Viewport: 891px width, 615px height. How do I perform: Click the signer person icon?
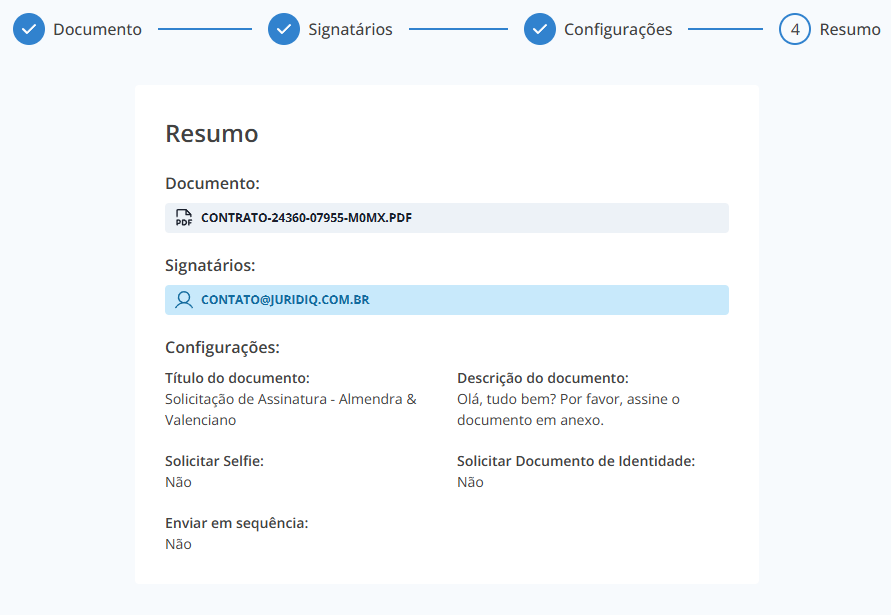(x=184, y=300)
